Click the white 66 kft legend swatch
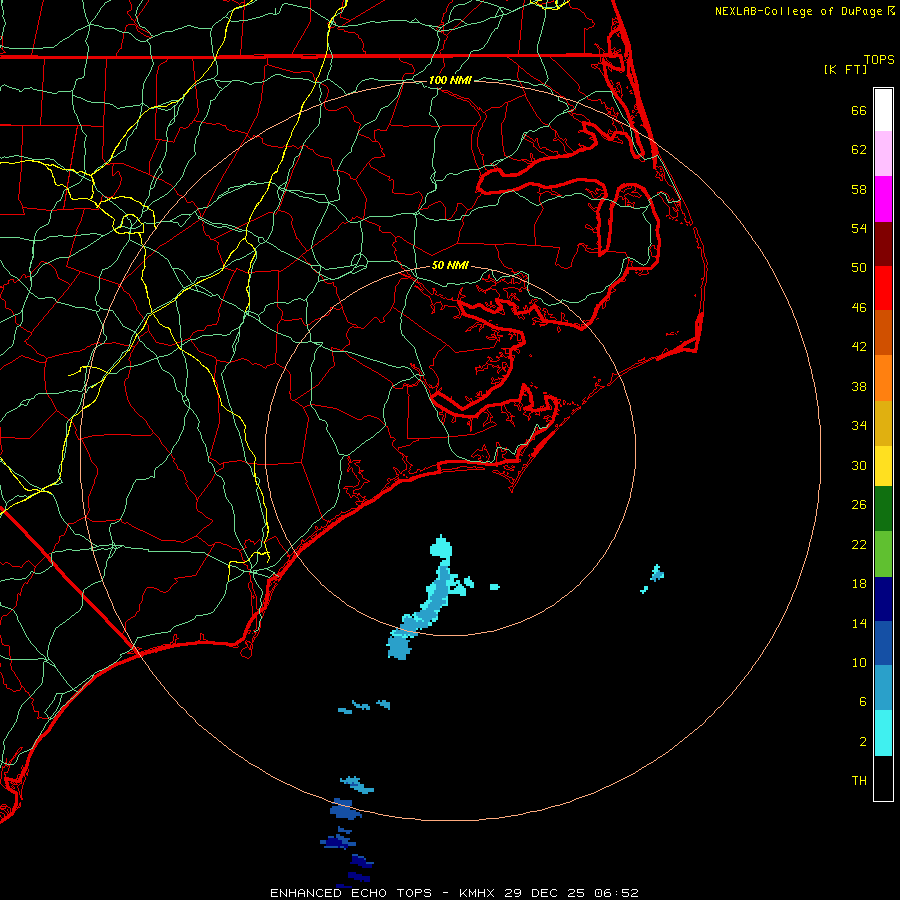900x900 pixels. click(883, 110)
